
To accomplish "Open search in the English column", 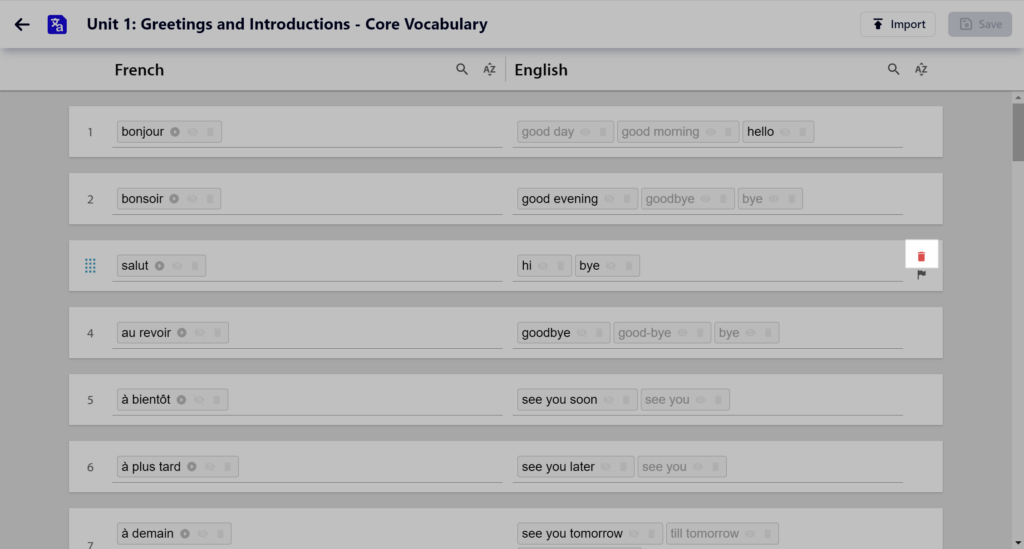I will coord(893,69).
